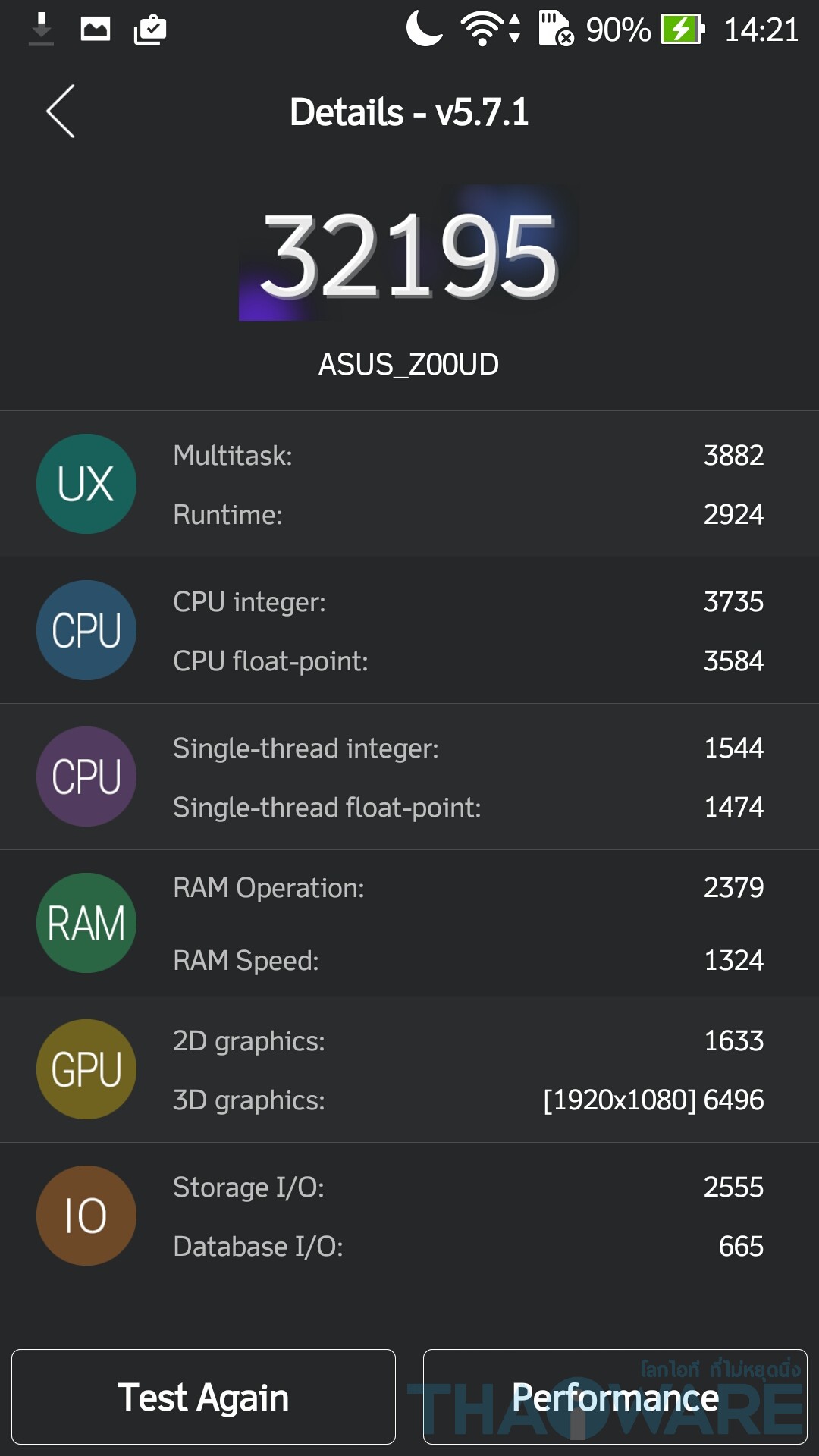This screenshot has width=819, height=1456.
Task: Tap the download icon in status bar
Action: [42, 30]
